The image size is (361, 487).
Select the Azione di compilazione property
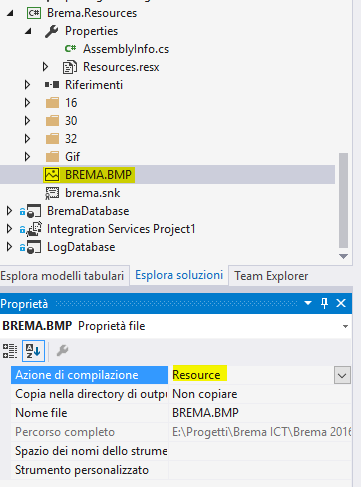click(90, 375)
